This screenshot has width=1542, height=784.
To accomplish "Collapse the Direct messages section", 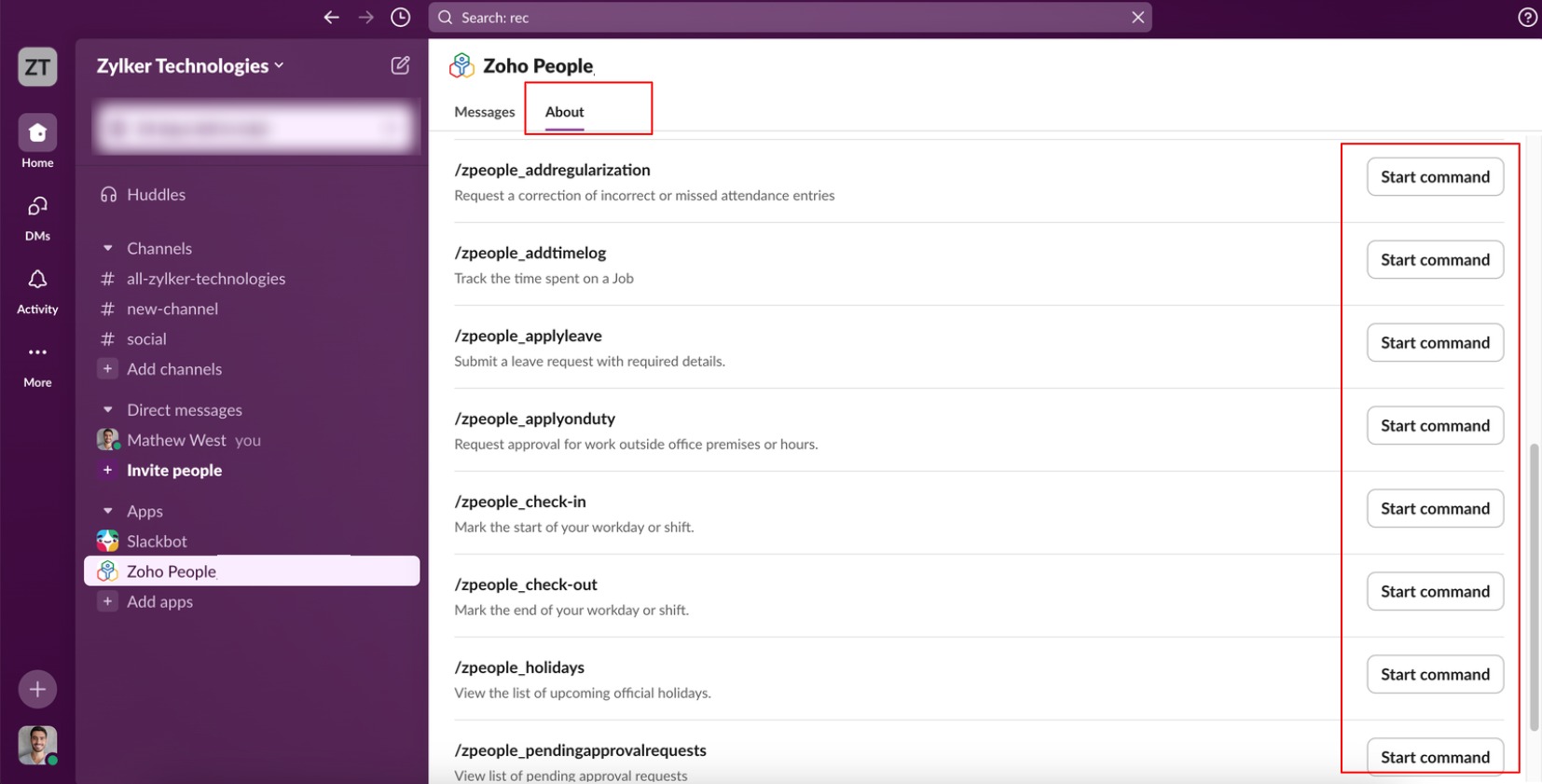I will 107,410.
